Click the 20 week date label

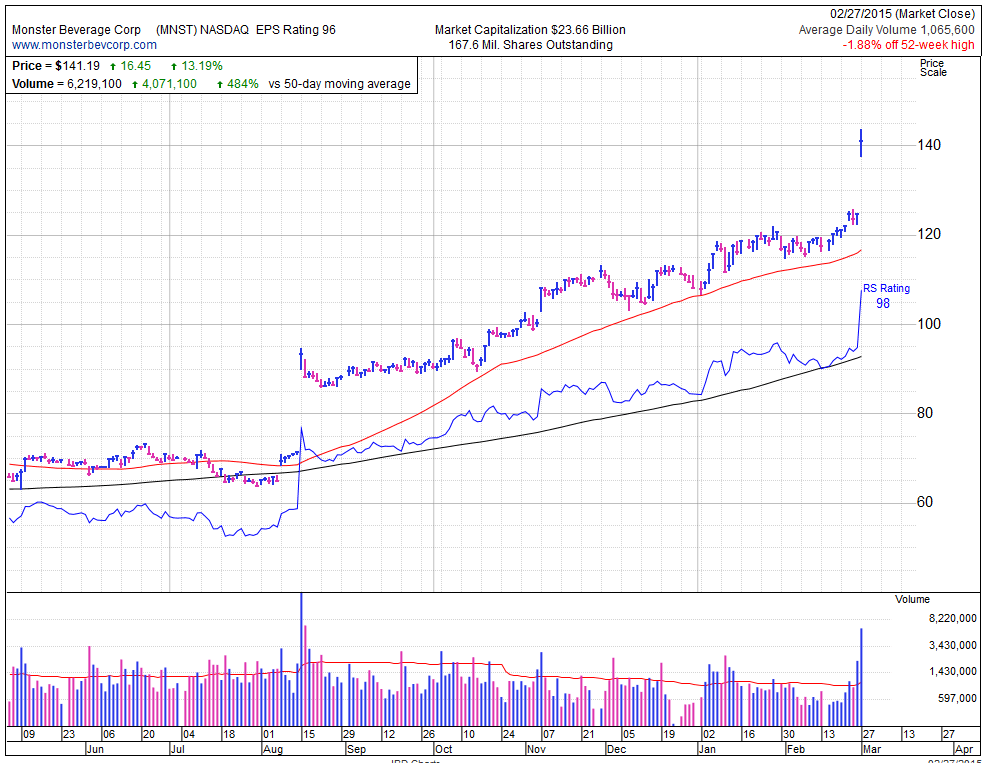point(148,734)
